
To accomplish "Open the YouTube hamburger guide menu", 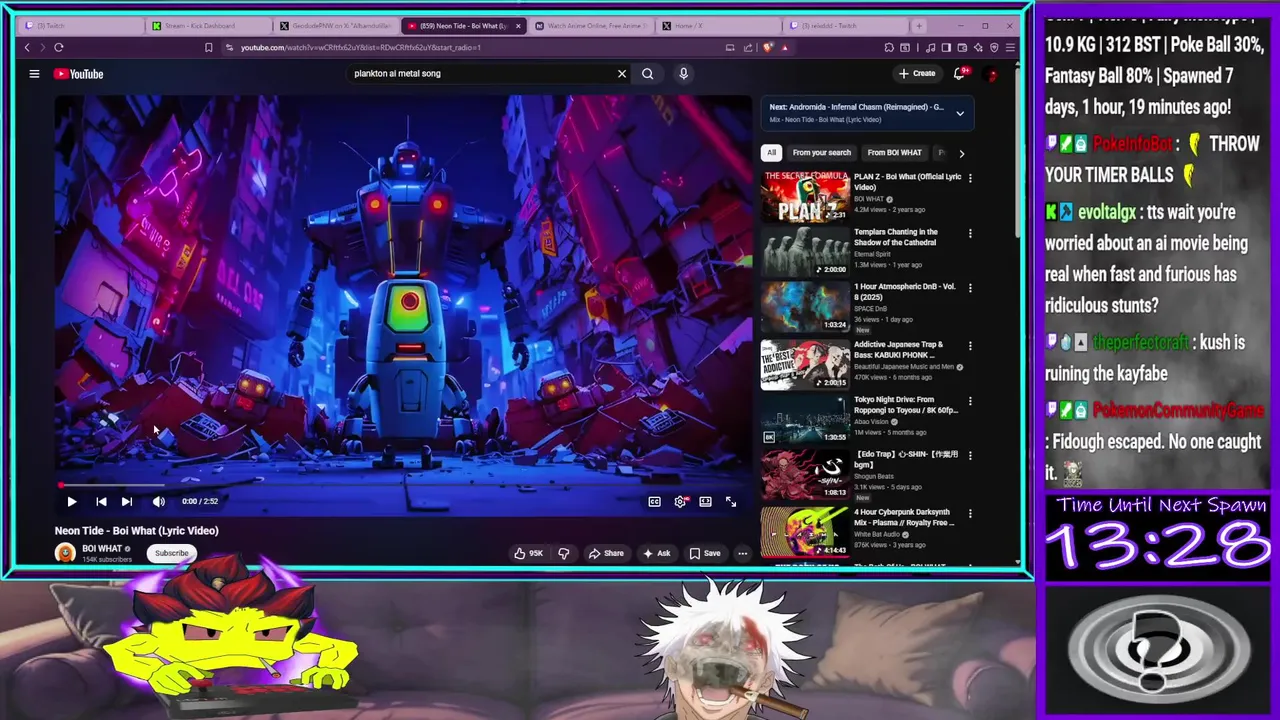I will coord(34,73).
